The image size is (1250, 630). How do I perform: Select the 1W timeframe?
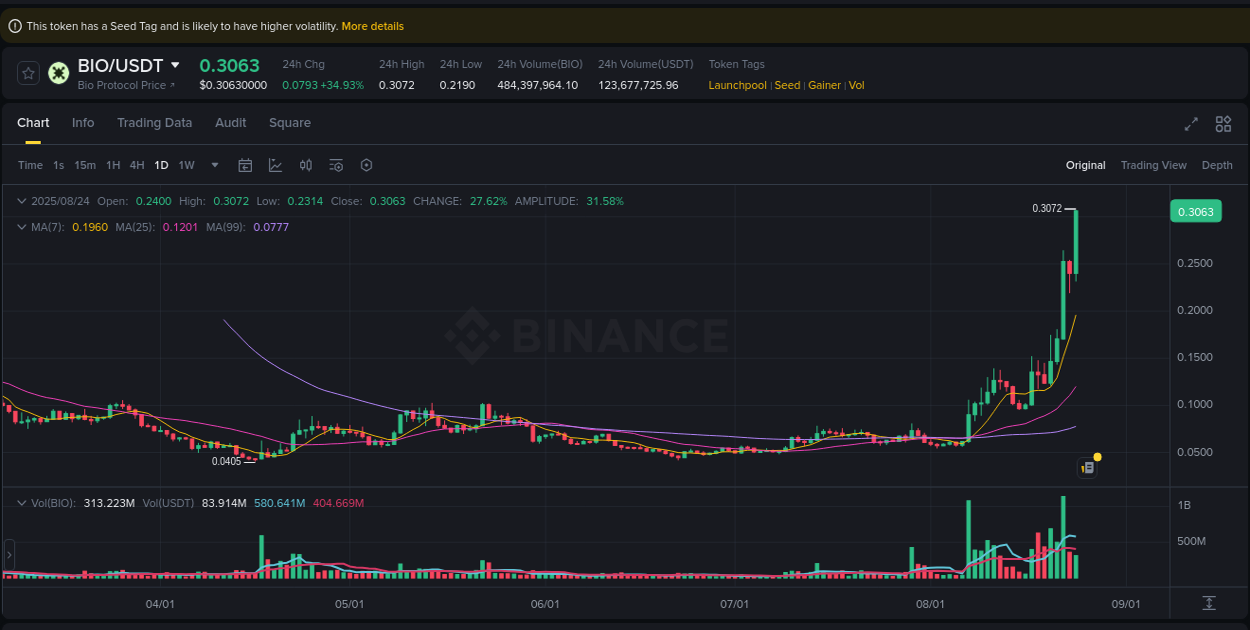(186, 165)
